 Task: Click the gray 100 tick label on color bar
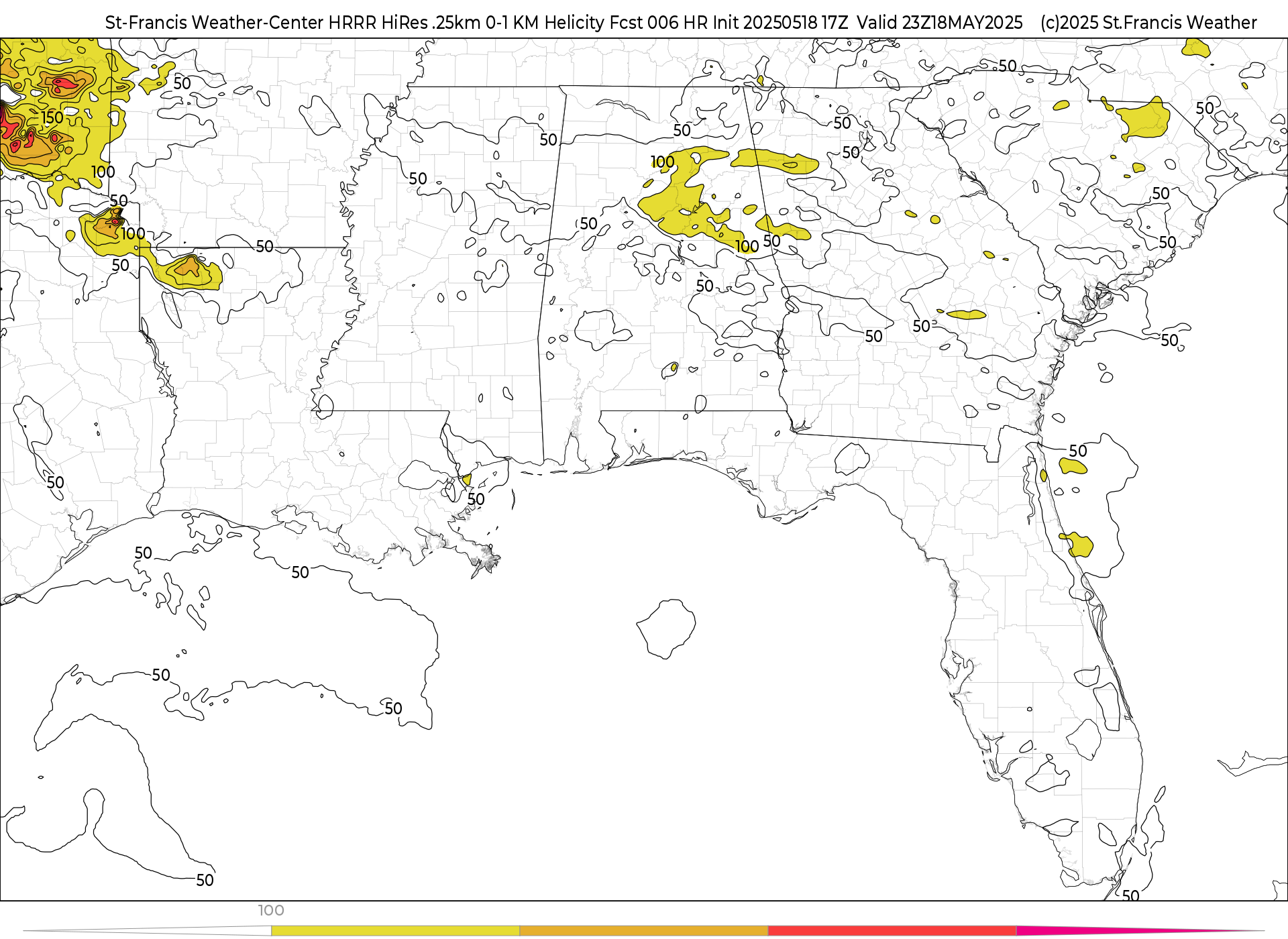pos(271,910)
